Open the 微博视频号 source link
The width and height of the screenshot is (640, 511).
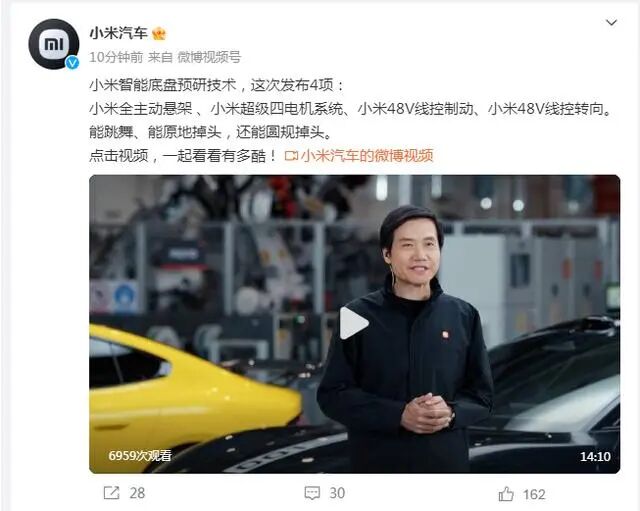click(x=209, y=57)
